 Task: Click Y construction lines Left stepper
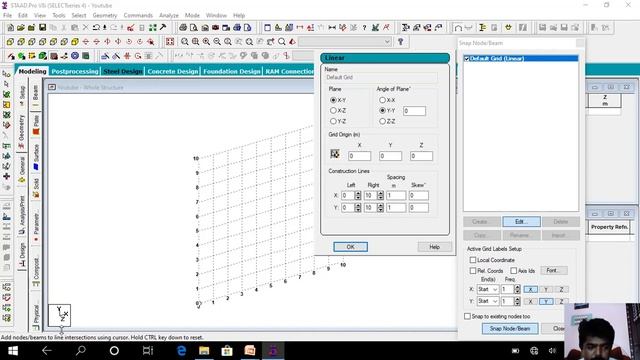click(358, 208)
